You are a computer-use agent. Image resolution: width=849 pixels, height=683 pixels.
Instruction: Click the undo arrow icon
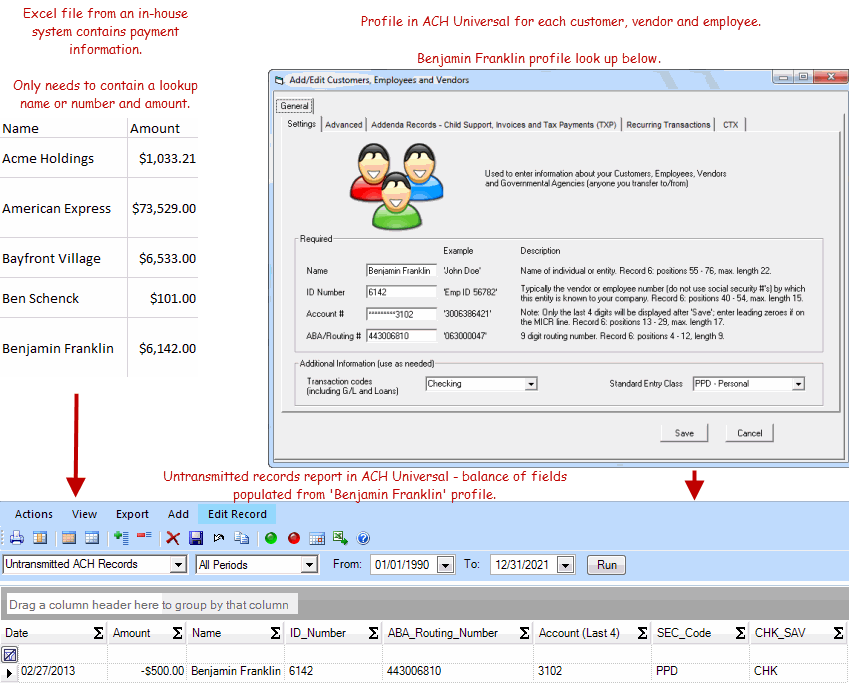coord(219,538)
